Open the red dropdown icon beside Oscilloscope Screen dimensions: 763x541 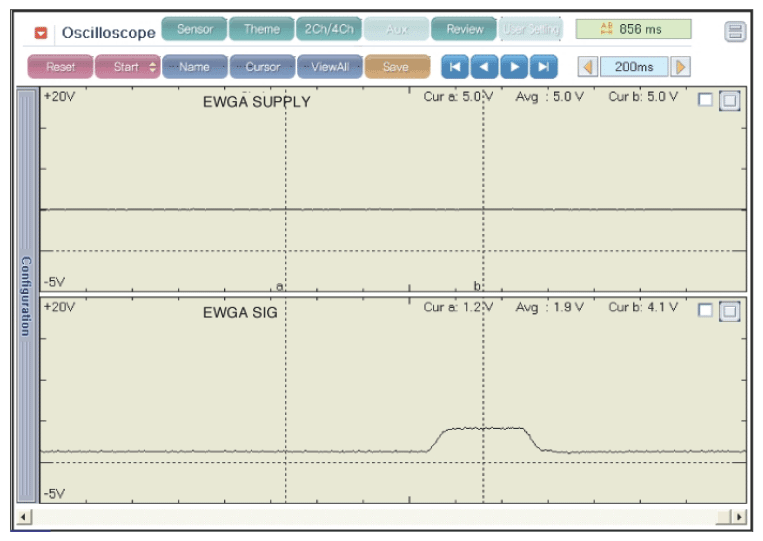click(41, 33)
